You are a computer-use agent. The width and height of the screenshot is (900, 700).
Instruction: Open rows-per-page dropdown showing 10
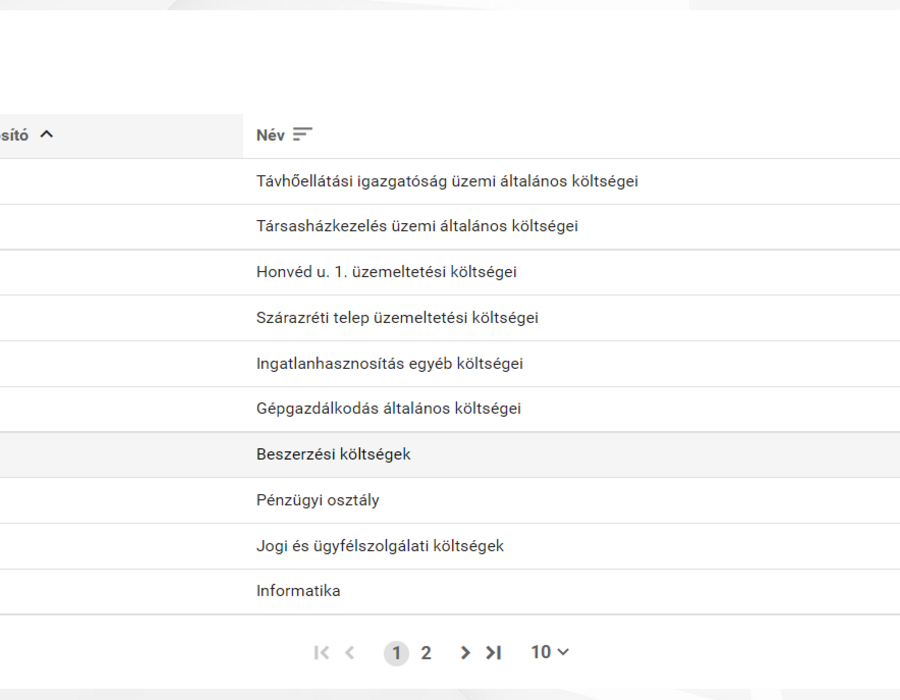tap(550, 652)
